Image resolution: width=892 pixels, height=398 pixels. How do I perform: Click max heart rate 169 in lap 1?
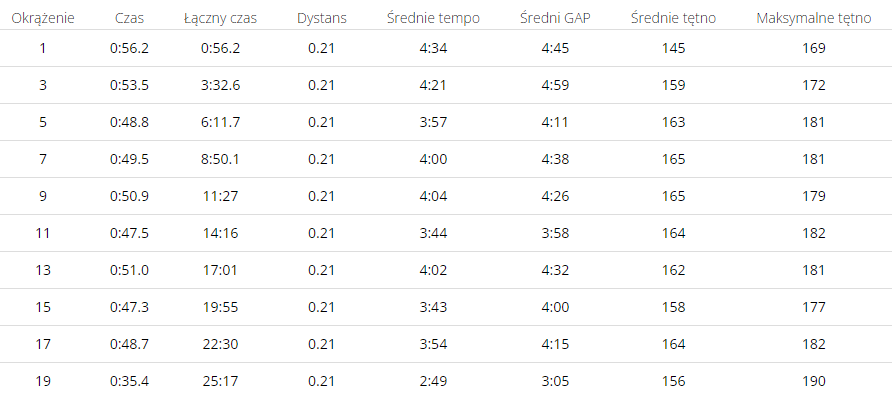[x=813, y=48]
